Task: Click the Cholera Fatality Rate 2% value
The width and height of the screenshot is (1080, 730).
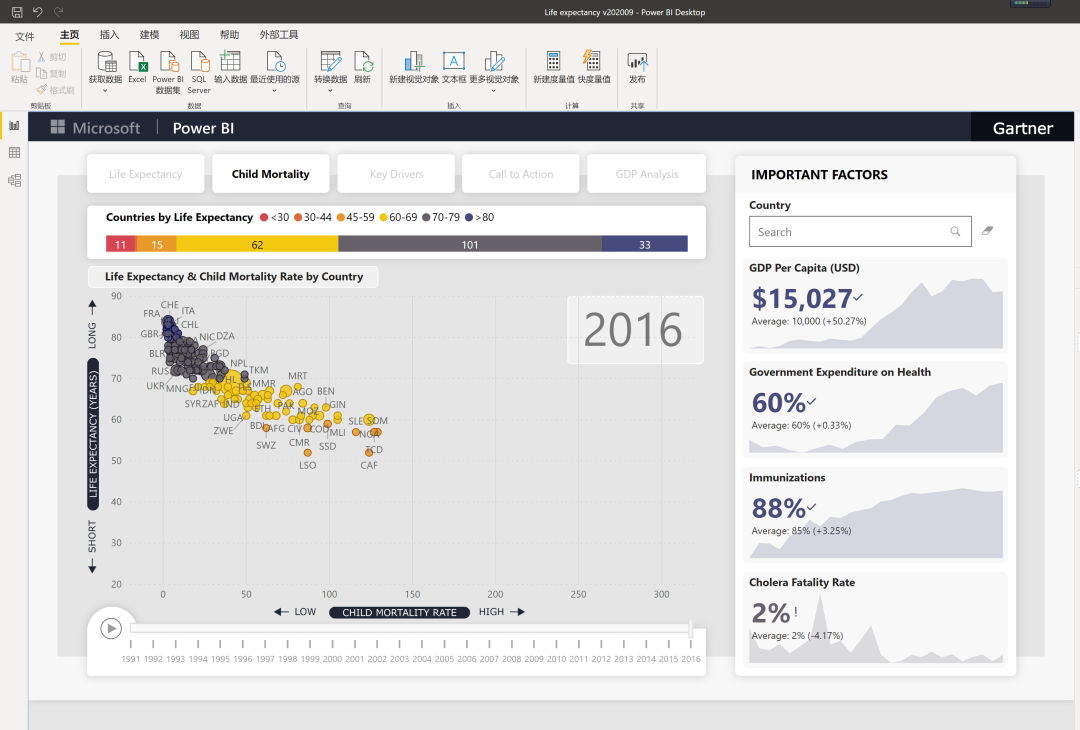Action: point(771,613)
